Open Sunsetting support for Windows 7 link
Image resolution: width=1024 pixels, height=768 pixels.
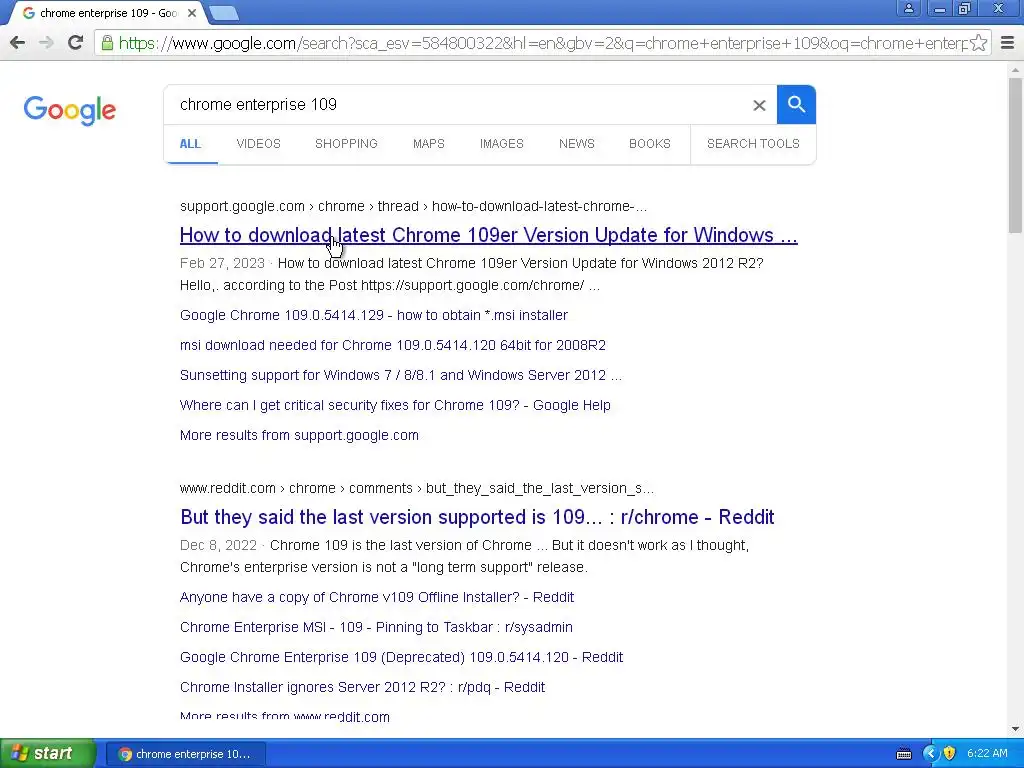point(400,376)
